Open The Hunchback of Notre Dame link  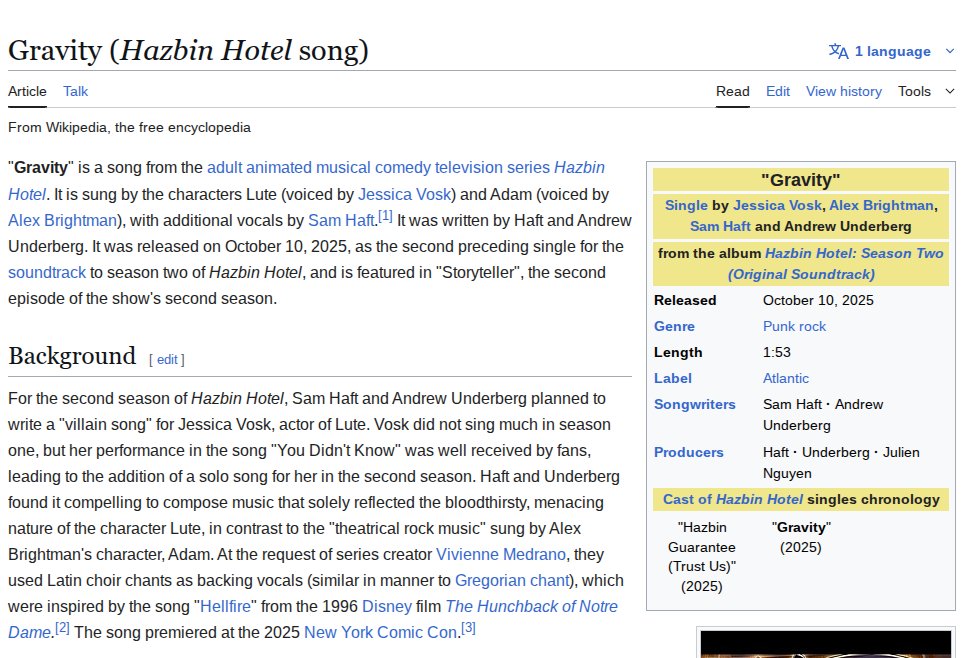(531, 606)
